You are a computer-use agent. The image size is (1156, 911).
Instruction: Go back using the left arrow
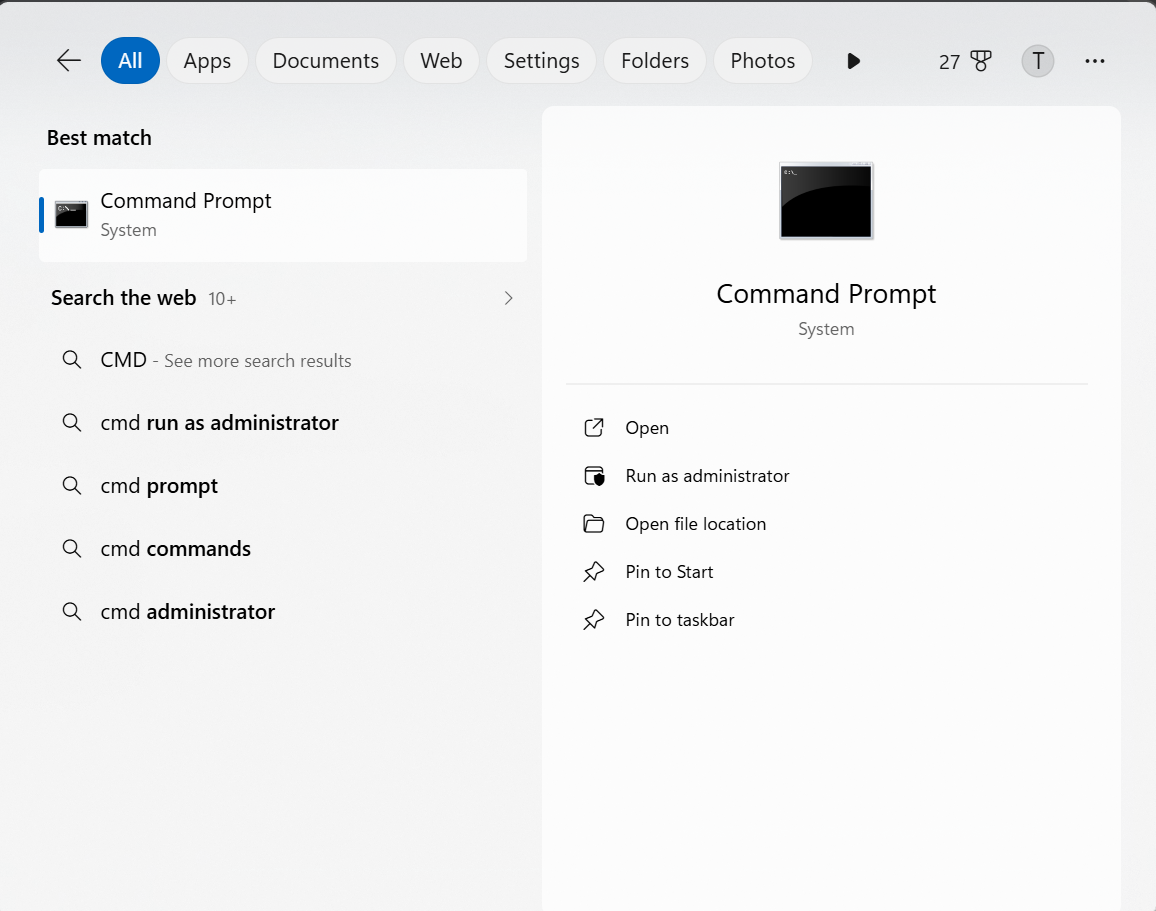[x=69, y=60]
